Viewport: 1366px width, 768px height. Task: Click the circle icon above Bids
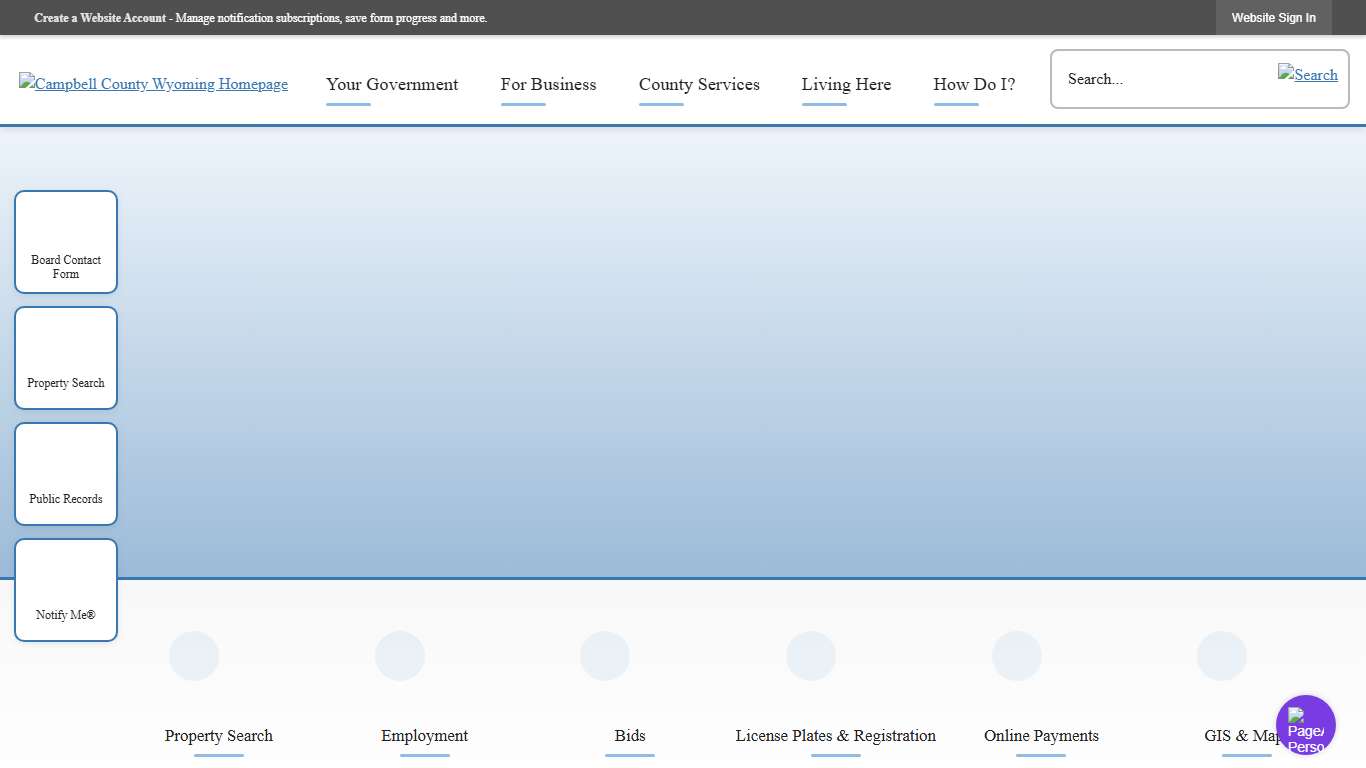point(605,656)
